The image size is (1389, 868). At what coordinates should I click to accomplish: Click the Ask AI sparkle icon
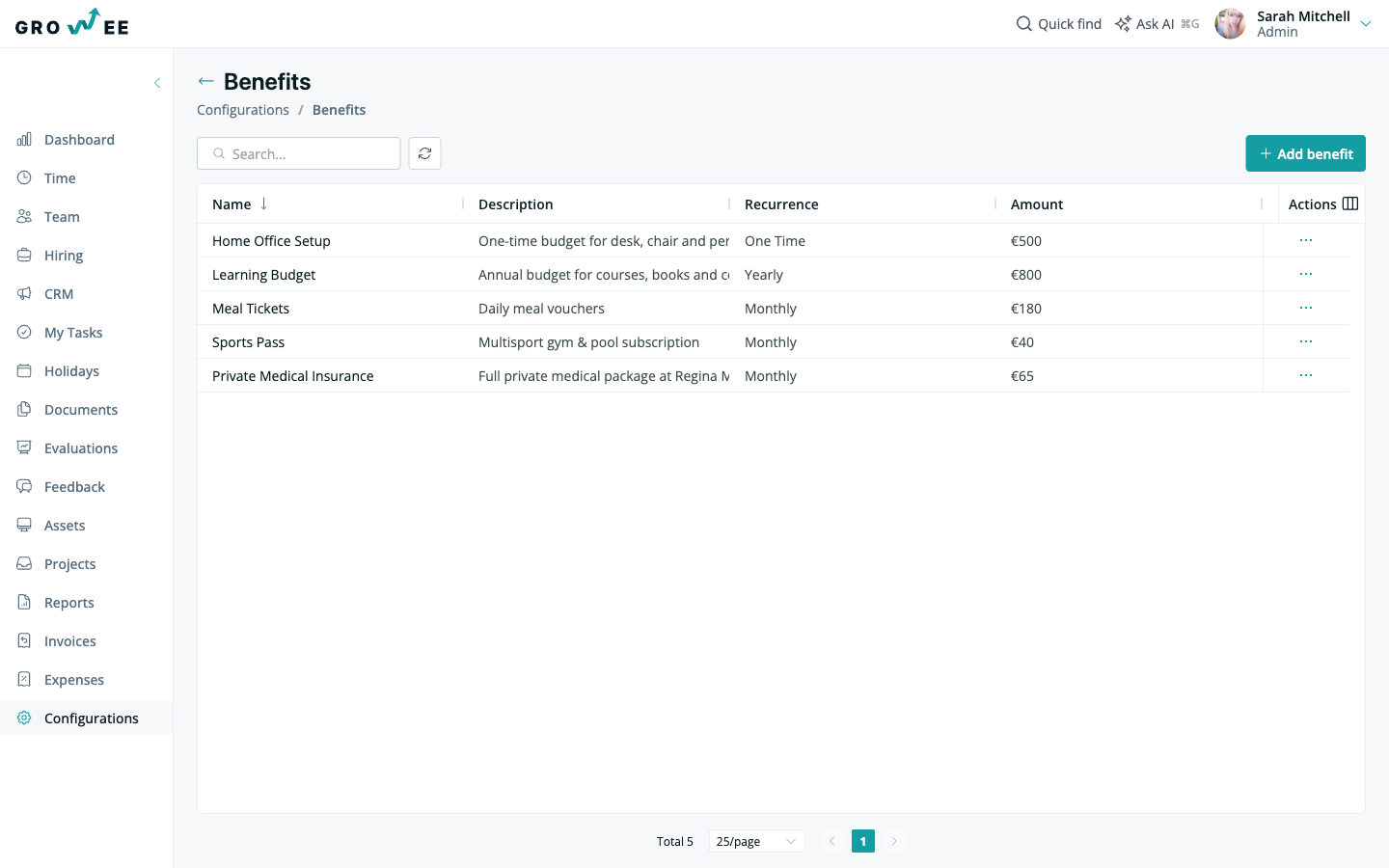pos(1123,23)
